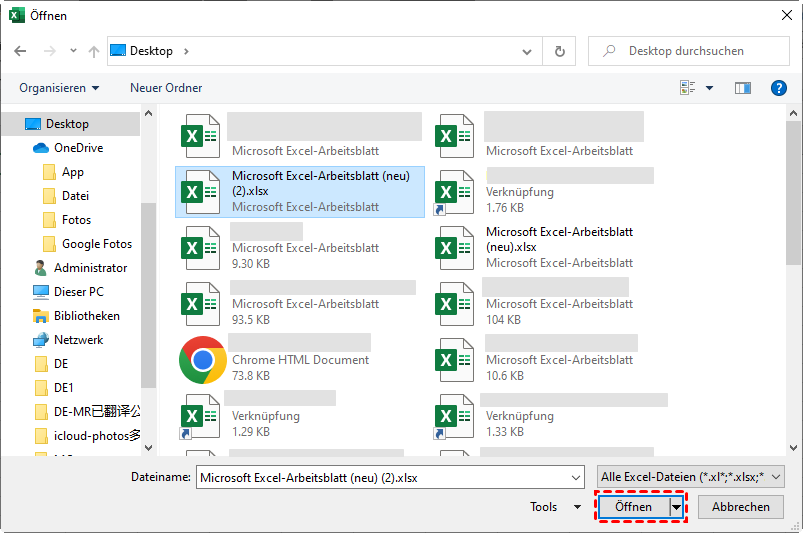This screenshot has width=803, height=533.
Task: Open the Dateiname history dropdown arrow
Action: click(574, 478)
